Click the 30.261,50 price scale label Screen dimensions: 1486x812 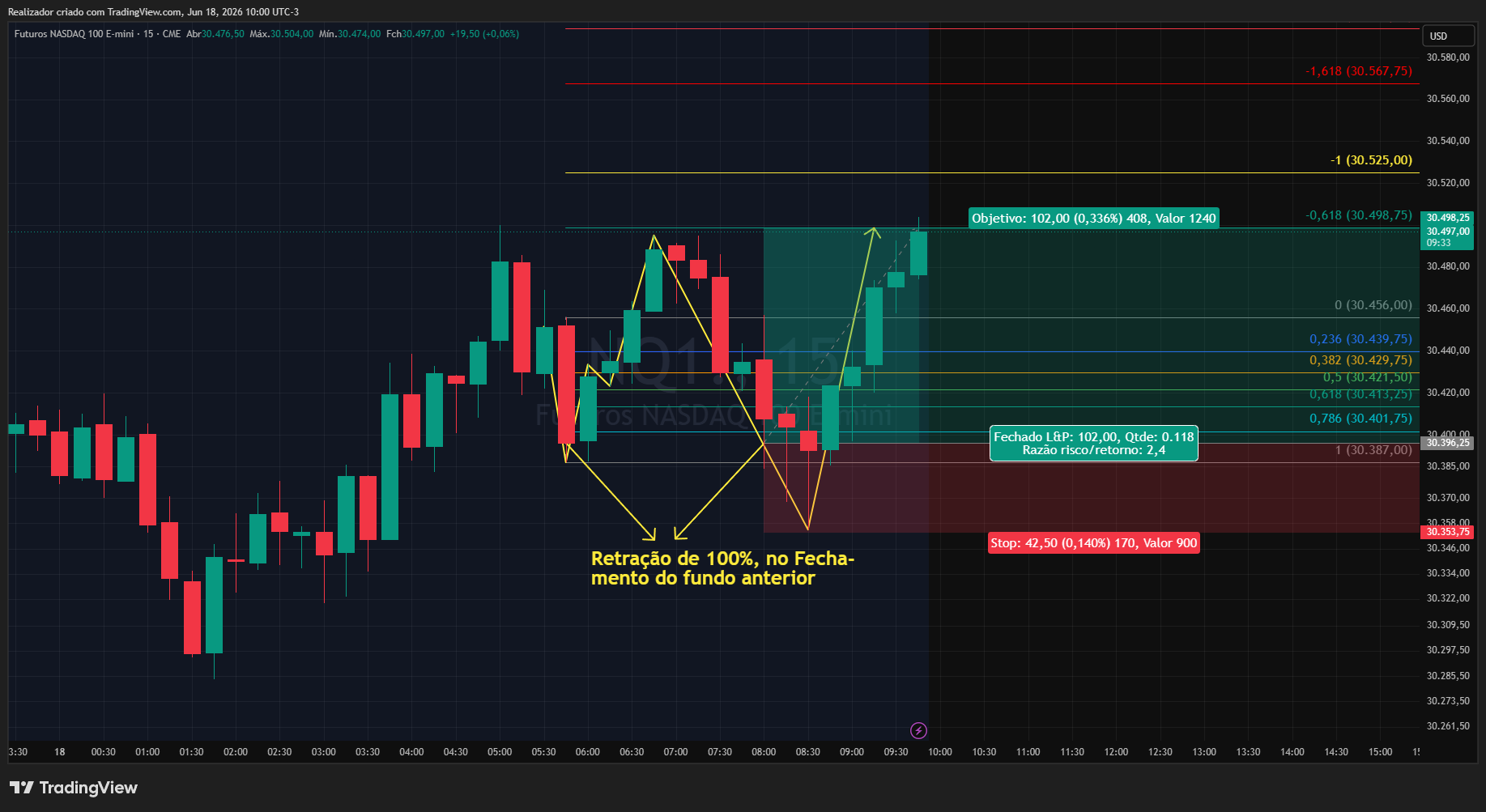coord(1448,726)
